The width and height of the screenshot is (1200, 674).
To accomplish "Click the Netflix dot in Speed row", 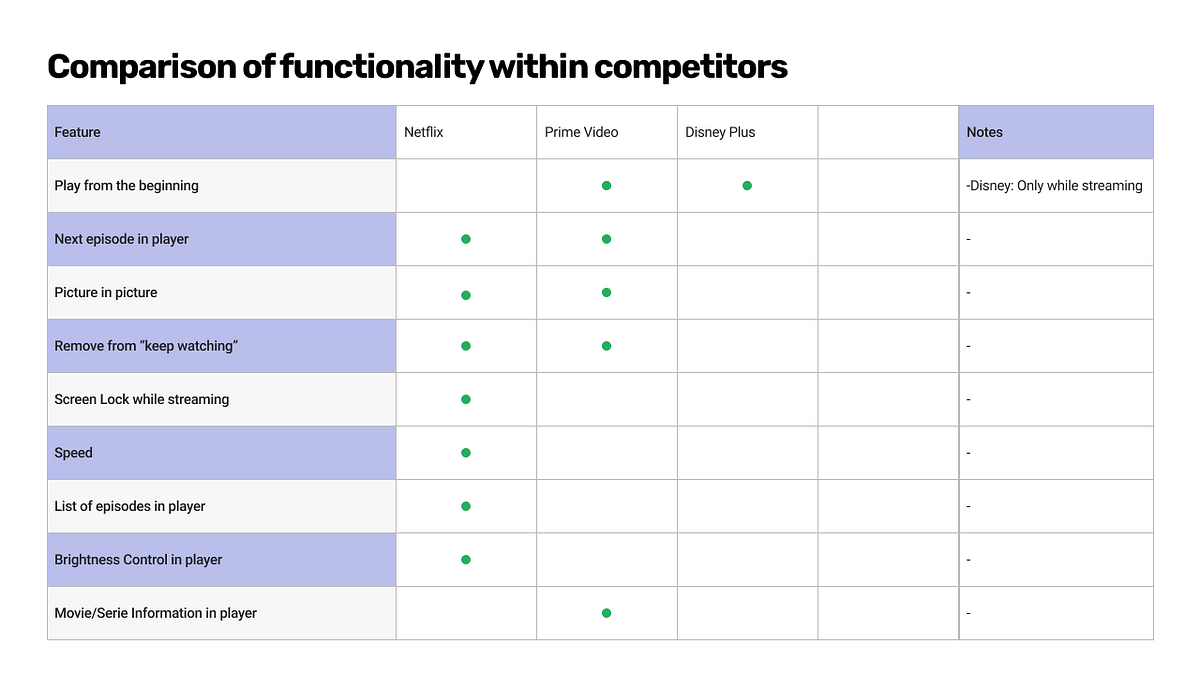I will [x=466, y=453].
